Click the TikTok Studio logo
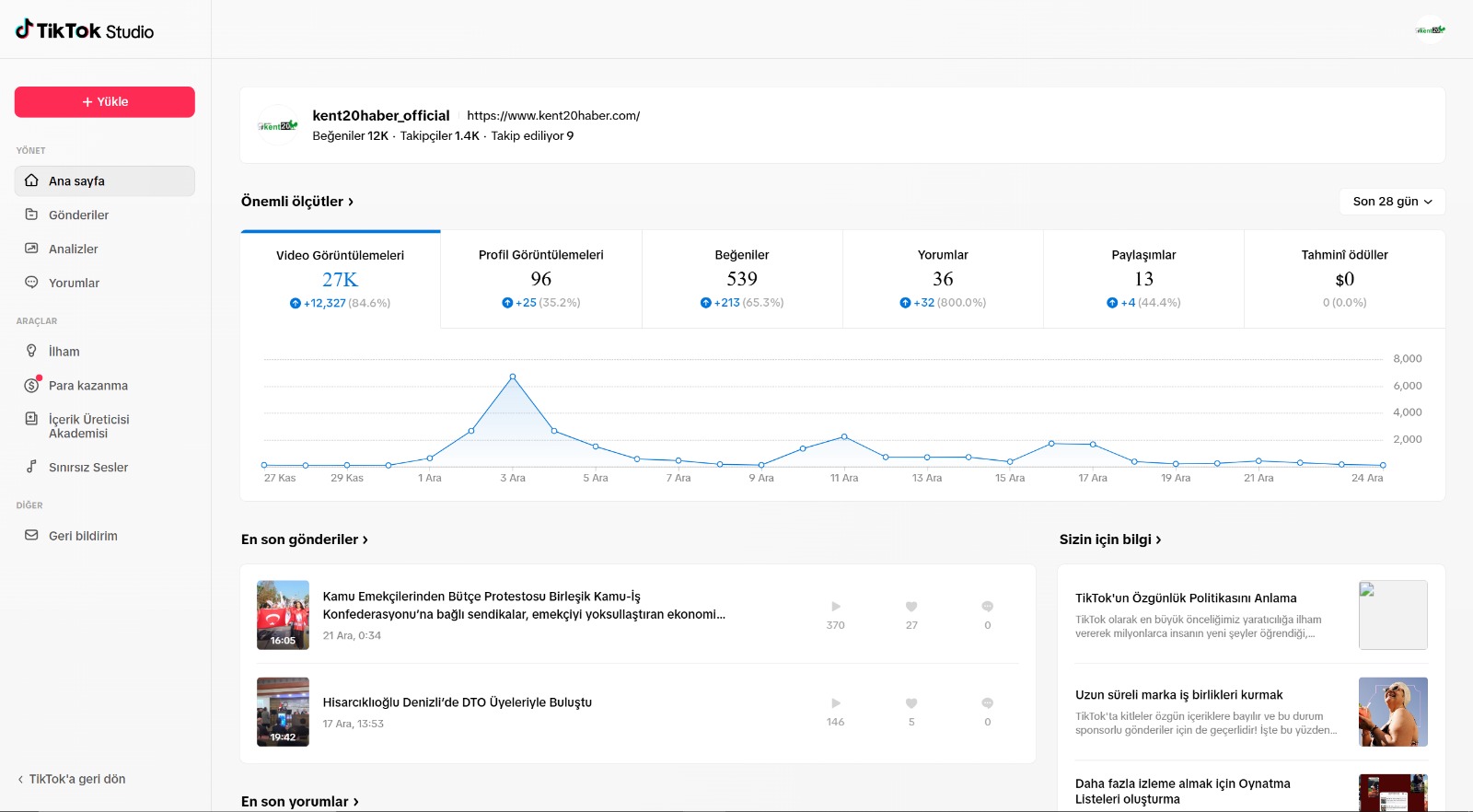Image resolution: width=1473 pixels, height=812 pixels. point(85,30)
